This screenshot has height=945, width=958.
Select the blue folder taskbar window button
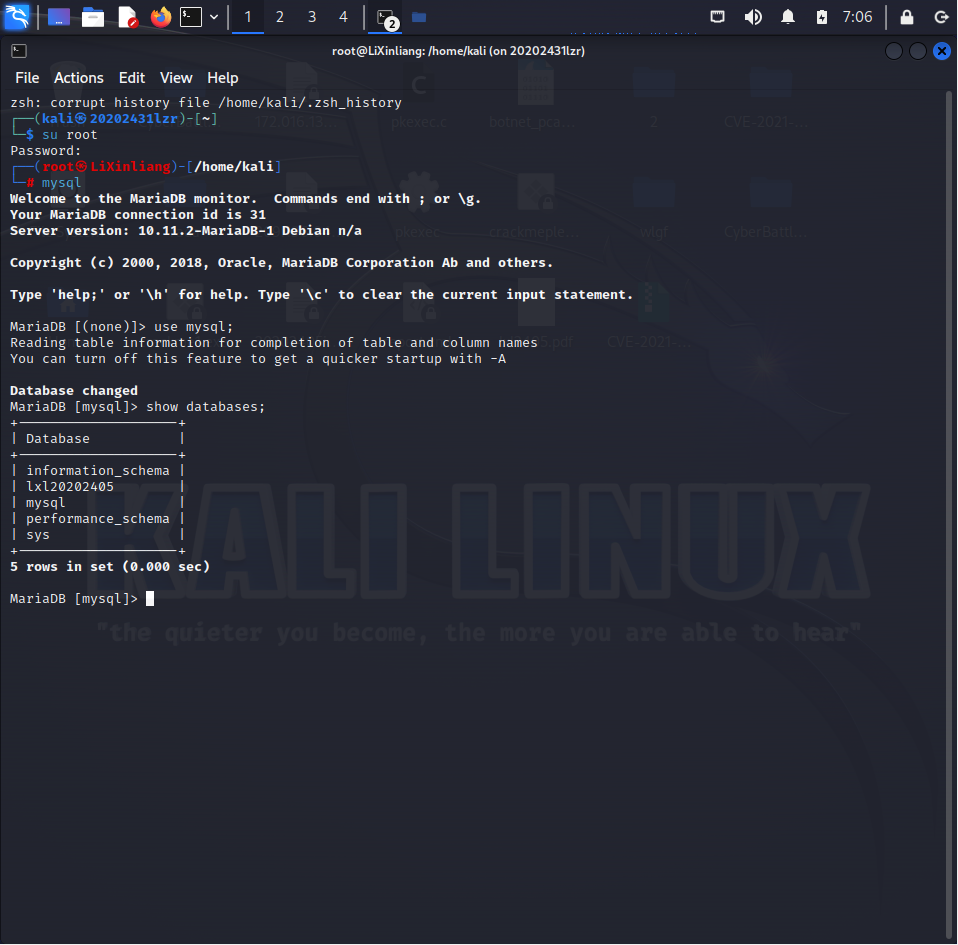click(419, 17)
